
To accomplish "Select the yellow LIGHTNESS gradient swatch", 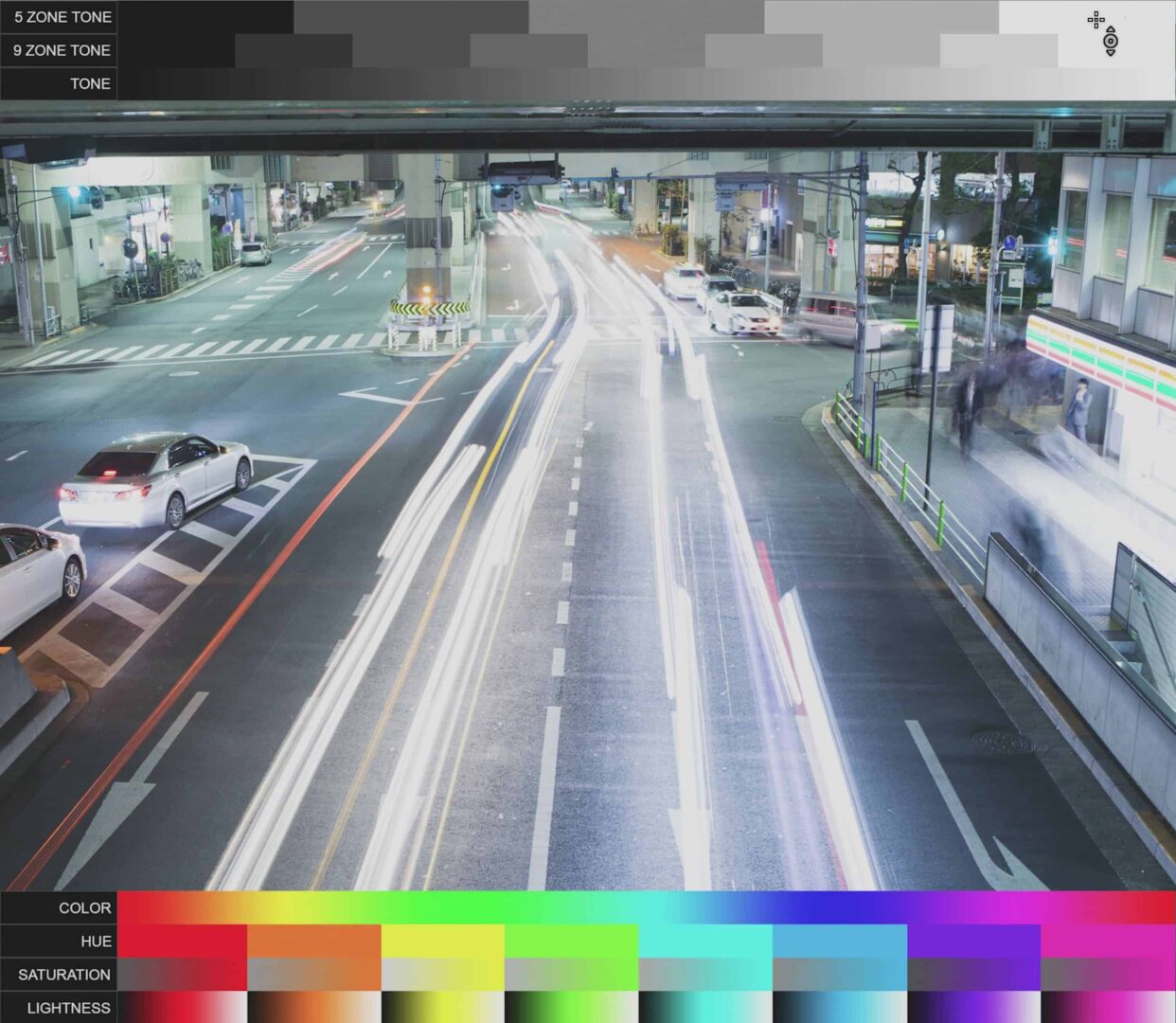I will (443, 1007).
